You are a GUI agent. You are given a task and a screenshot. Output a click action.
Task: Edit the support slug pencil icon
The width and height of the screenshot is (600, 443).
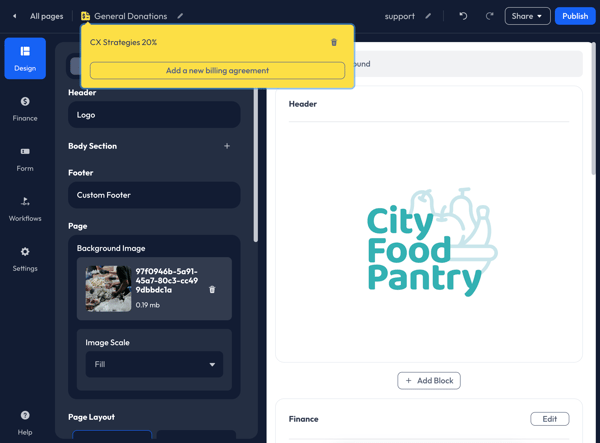point(428,16)
